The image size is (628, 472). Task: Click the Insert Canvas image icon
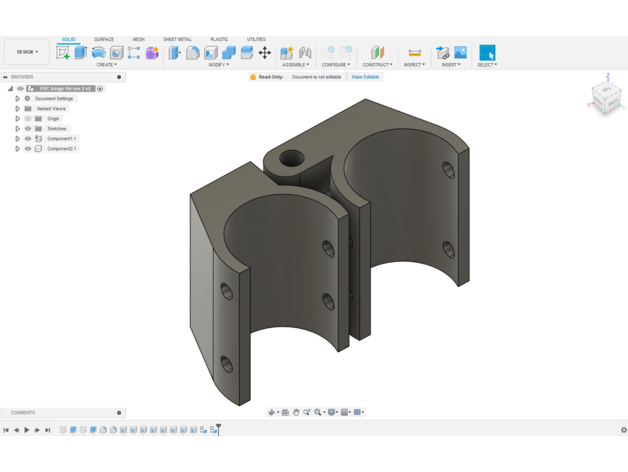(460, 53)
